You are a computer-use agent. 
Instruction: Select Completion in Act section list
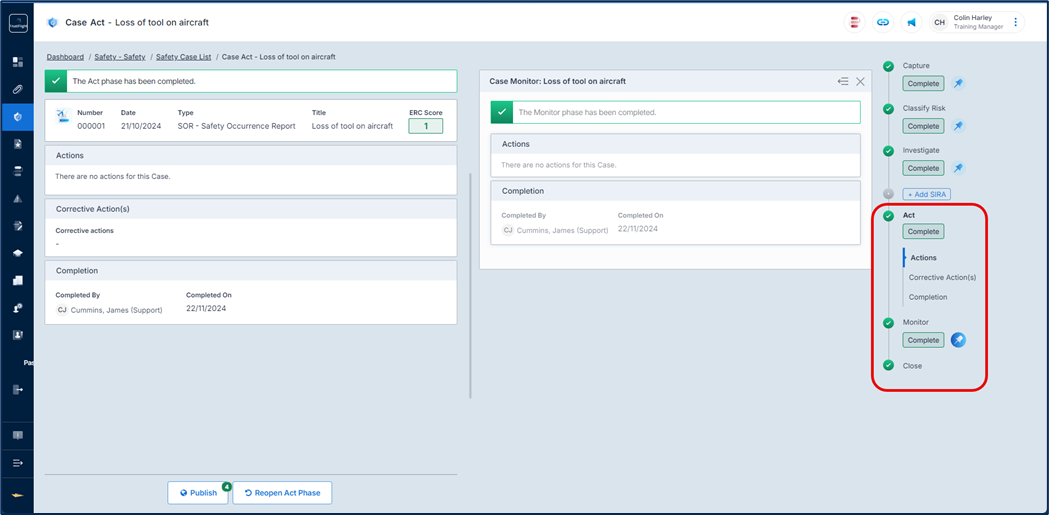[x=928, y=297]
